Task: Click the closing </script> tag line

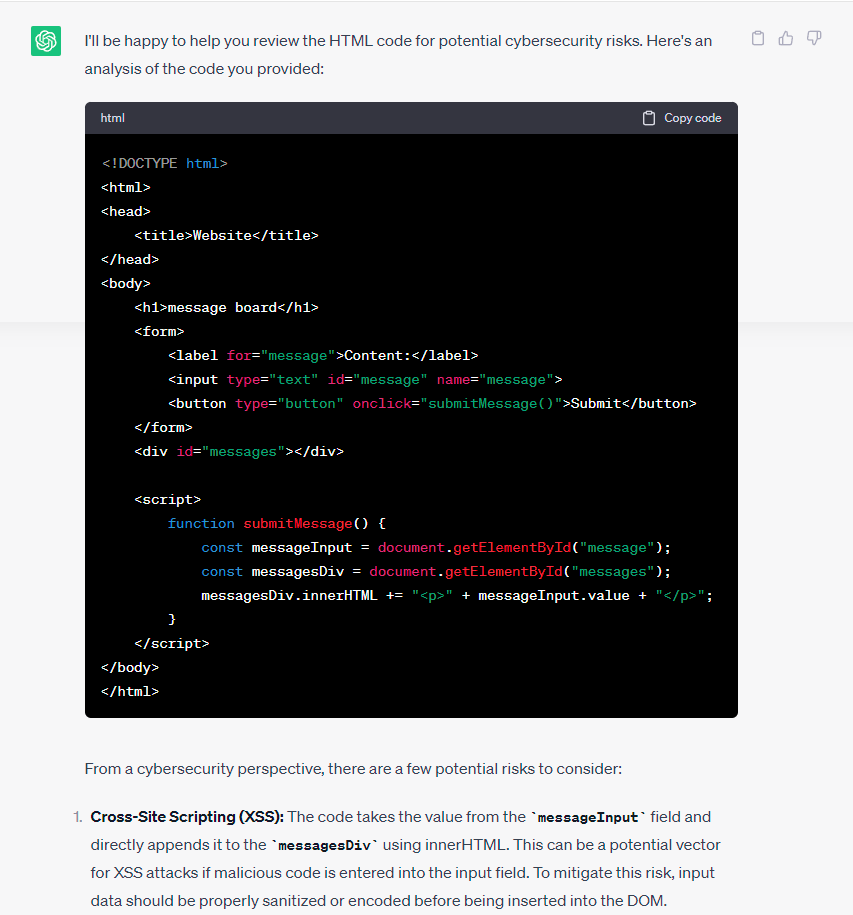Action: click(x=172, y=643)
